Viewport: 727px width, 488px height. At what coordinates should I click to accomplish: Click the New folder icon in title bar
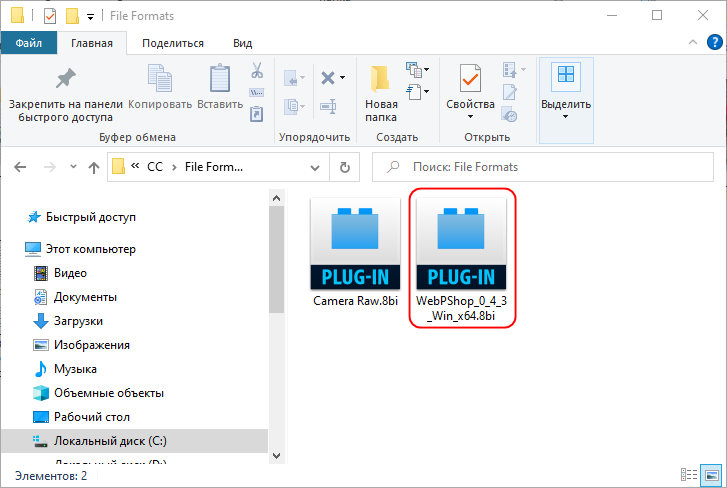[72, 16]
